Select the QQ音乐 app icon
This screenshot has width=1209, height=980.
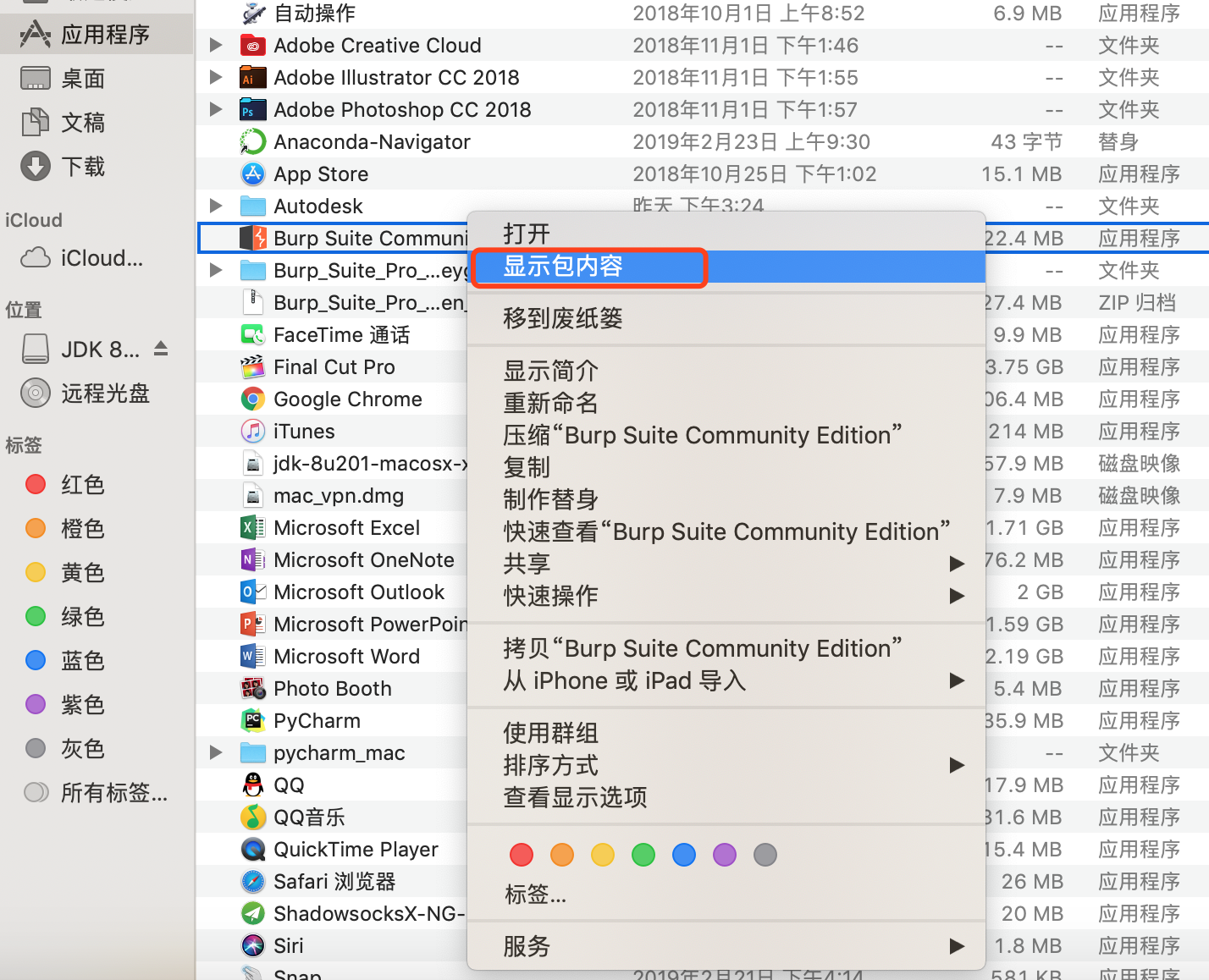point(252,817)
